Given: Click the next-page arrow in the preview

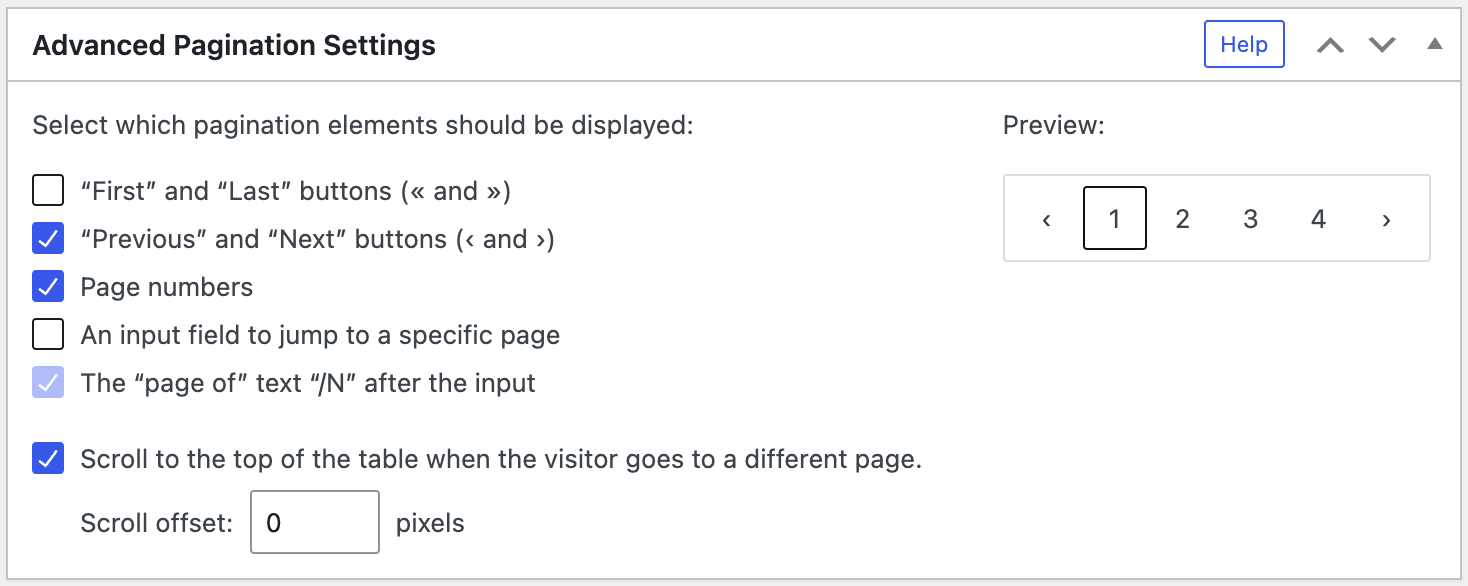Looking at the screenshot, I should tap(1387, 218).
